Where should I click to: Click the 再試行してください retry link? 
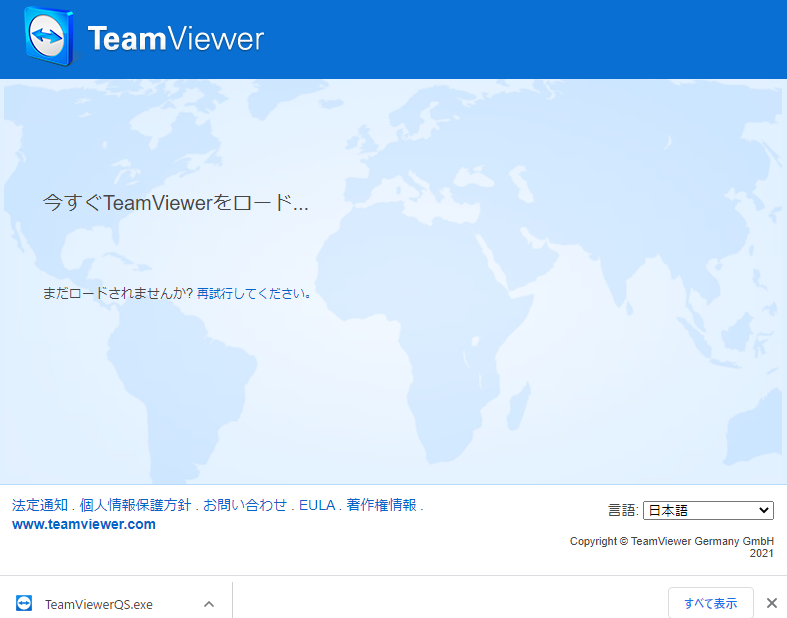pyautogui.click(x=250, y=294)
